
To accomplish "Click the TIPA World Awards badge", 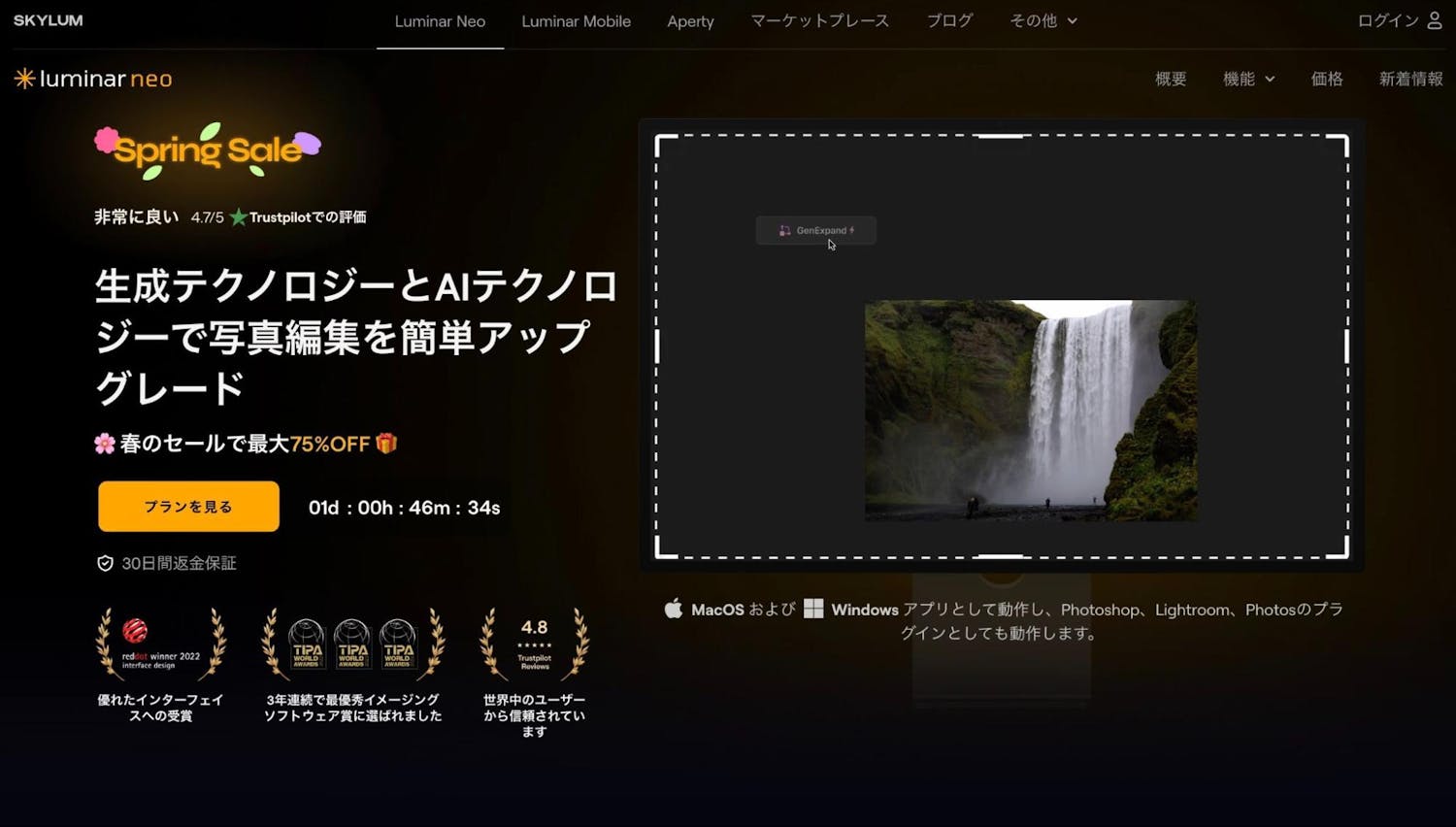I will [352, 645].
